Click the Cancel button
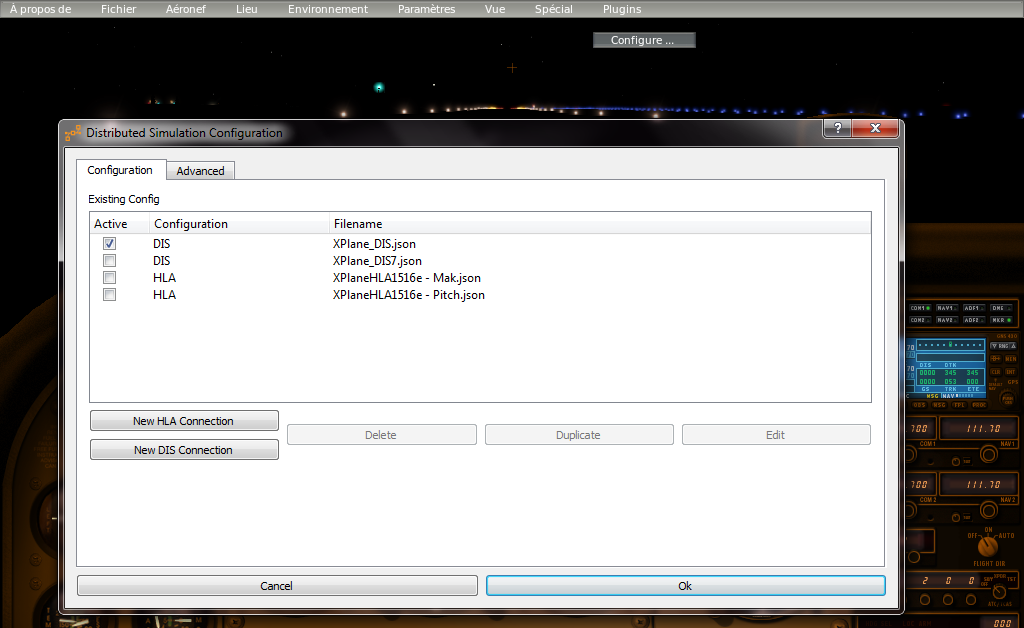 coord(276,586)
